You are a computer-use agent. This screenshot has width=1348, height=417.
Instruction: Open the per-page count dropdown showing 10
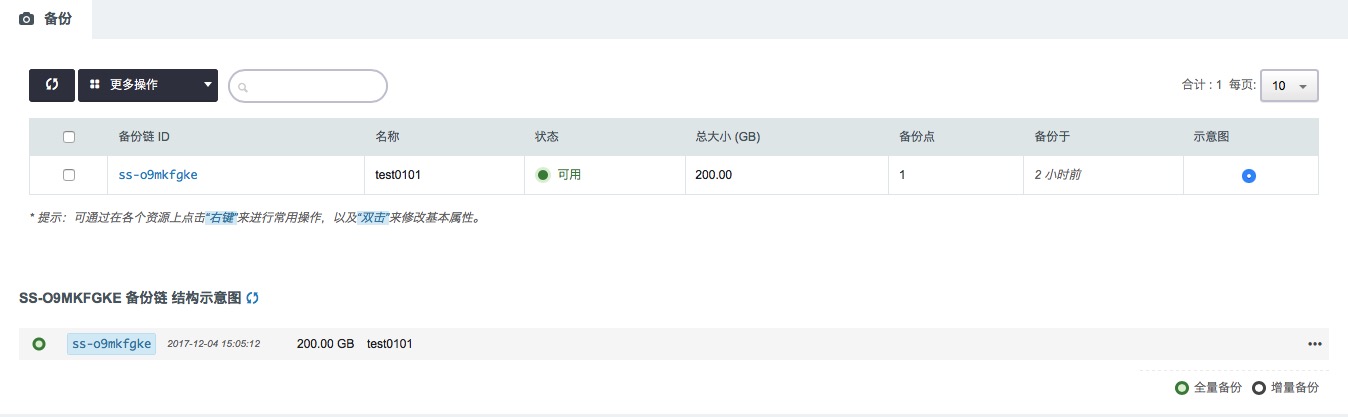click(1289, 86)
